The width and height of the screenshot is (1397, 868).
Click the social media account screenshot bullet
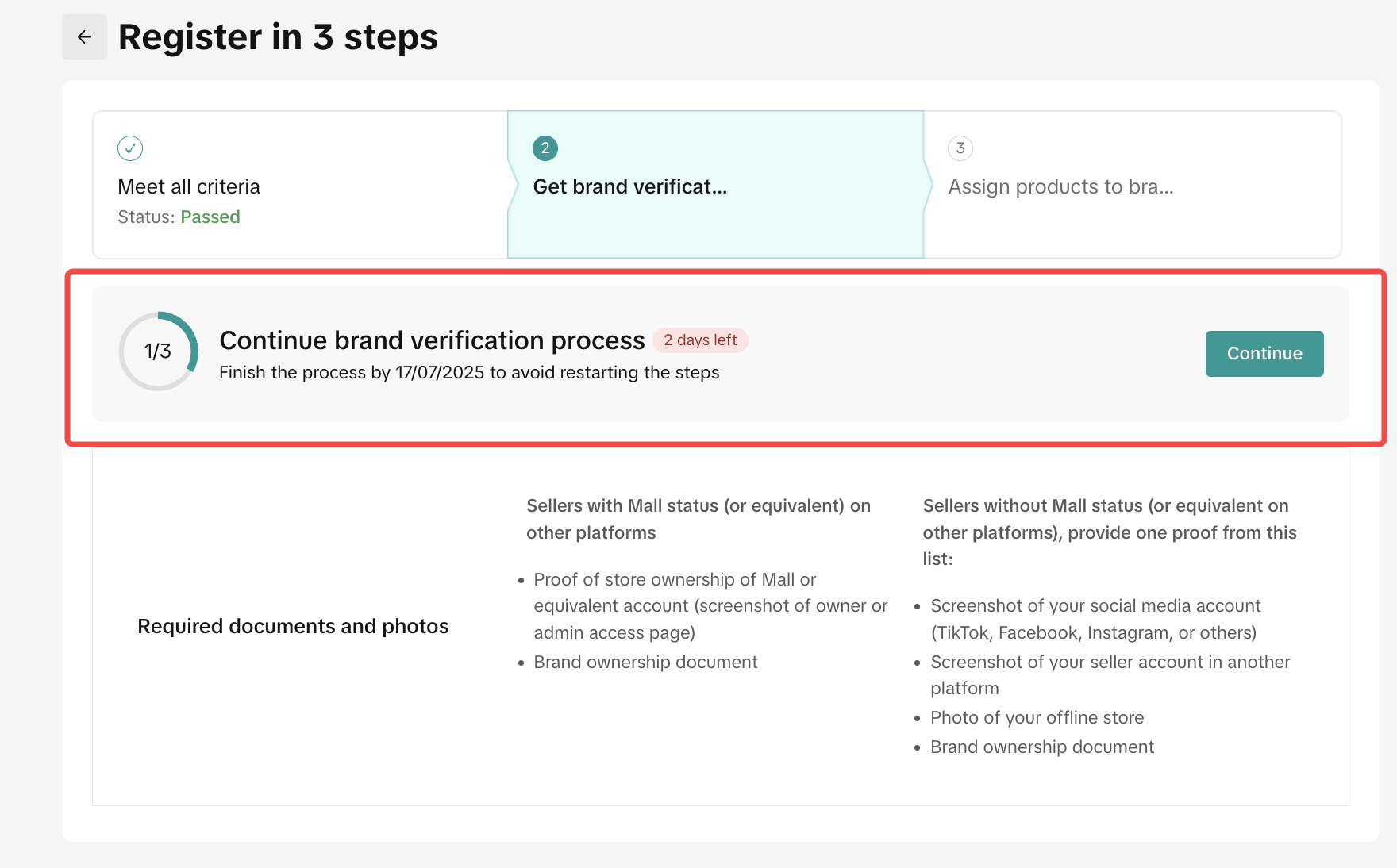pyautogui.click(x=1095, y=619)
